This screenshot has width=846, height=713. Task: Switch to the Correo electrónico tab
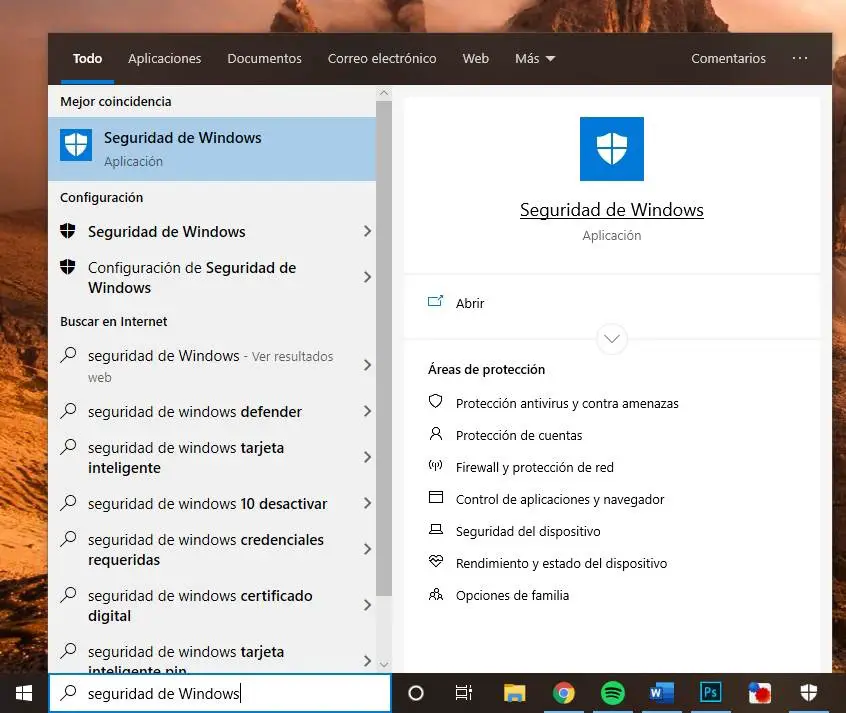tap(382, 58)
